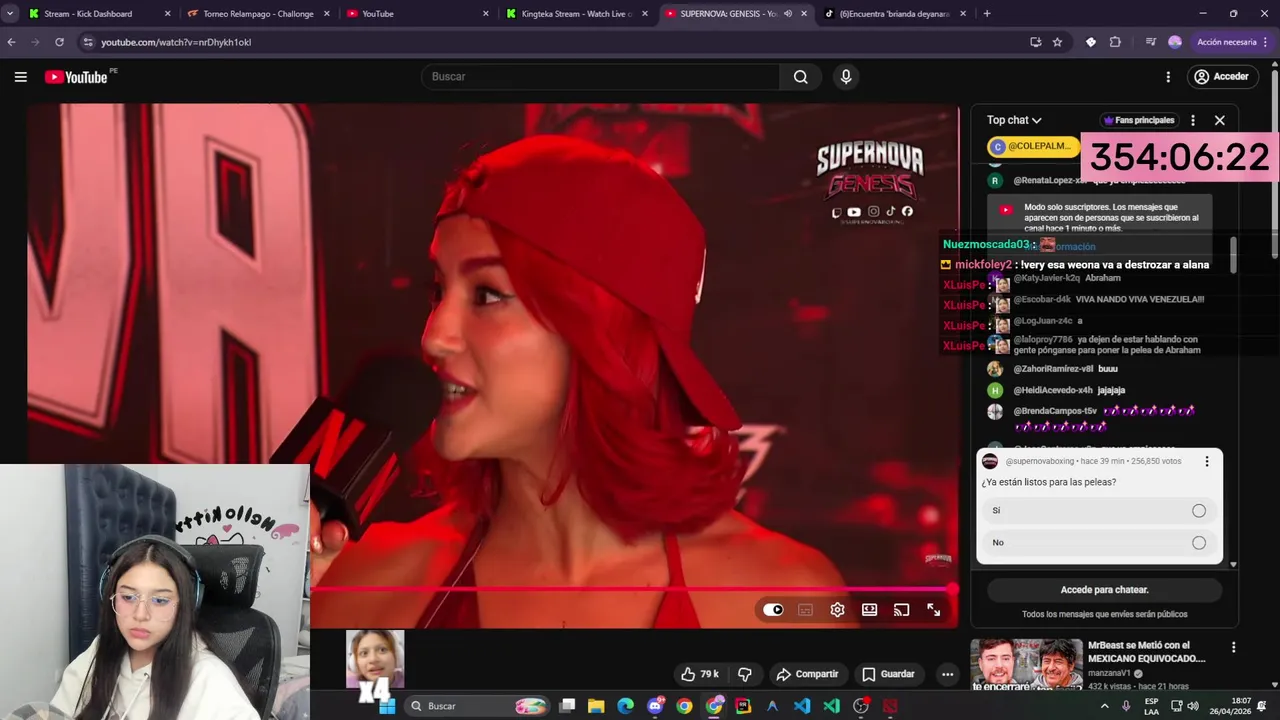Click the chat panel scrollbar

pyautogui.click(x=1233, y=255)
